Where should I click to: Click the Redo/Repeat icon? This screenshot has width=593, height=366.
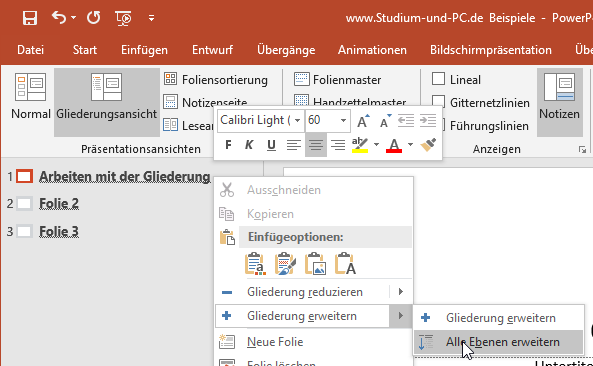point(93,17)
